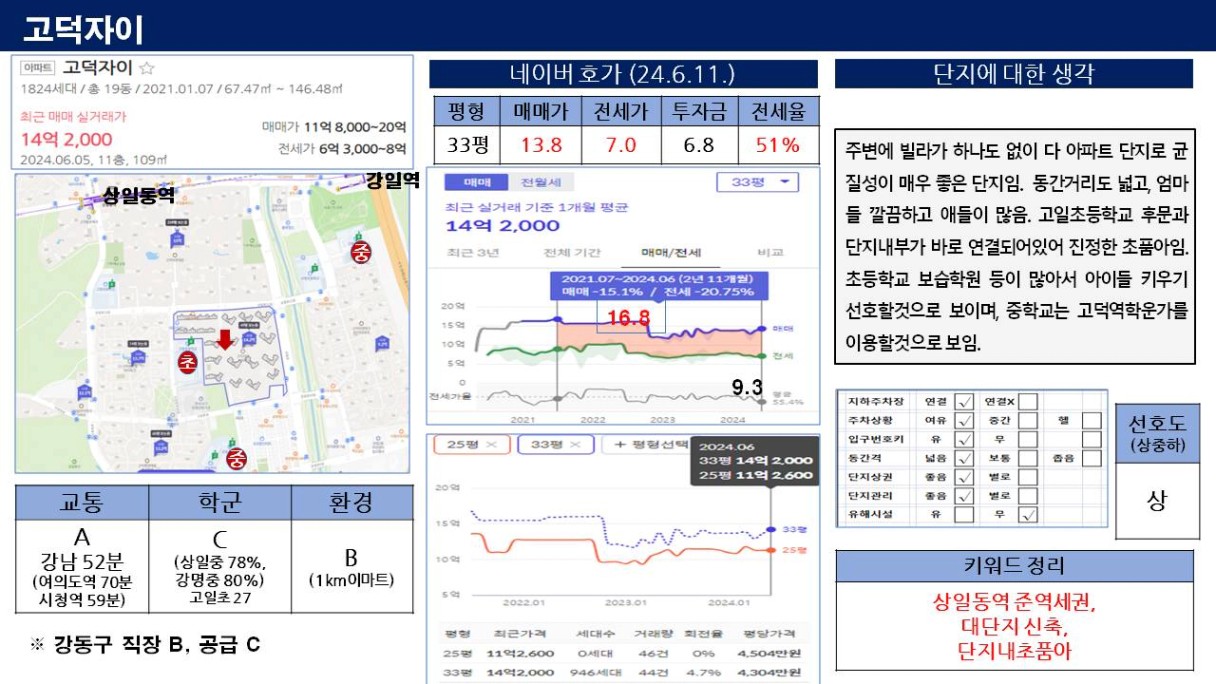The width and height of the screenshot is (1216, 684).
Task: Toggle the 단지관리 별로 checkbox
Action: (1028, 496)
